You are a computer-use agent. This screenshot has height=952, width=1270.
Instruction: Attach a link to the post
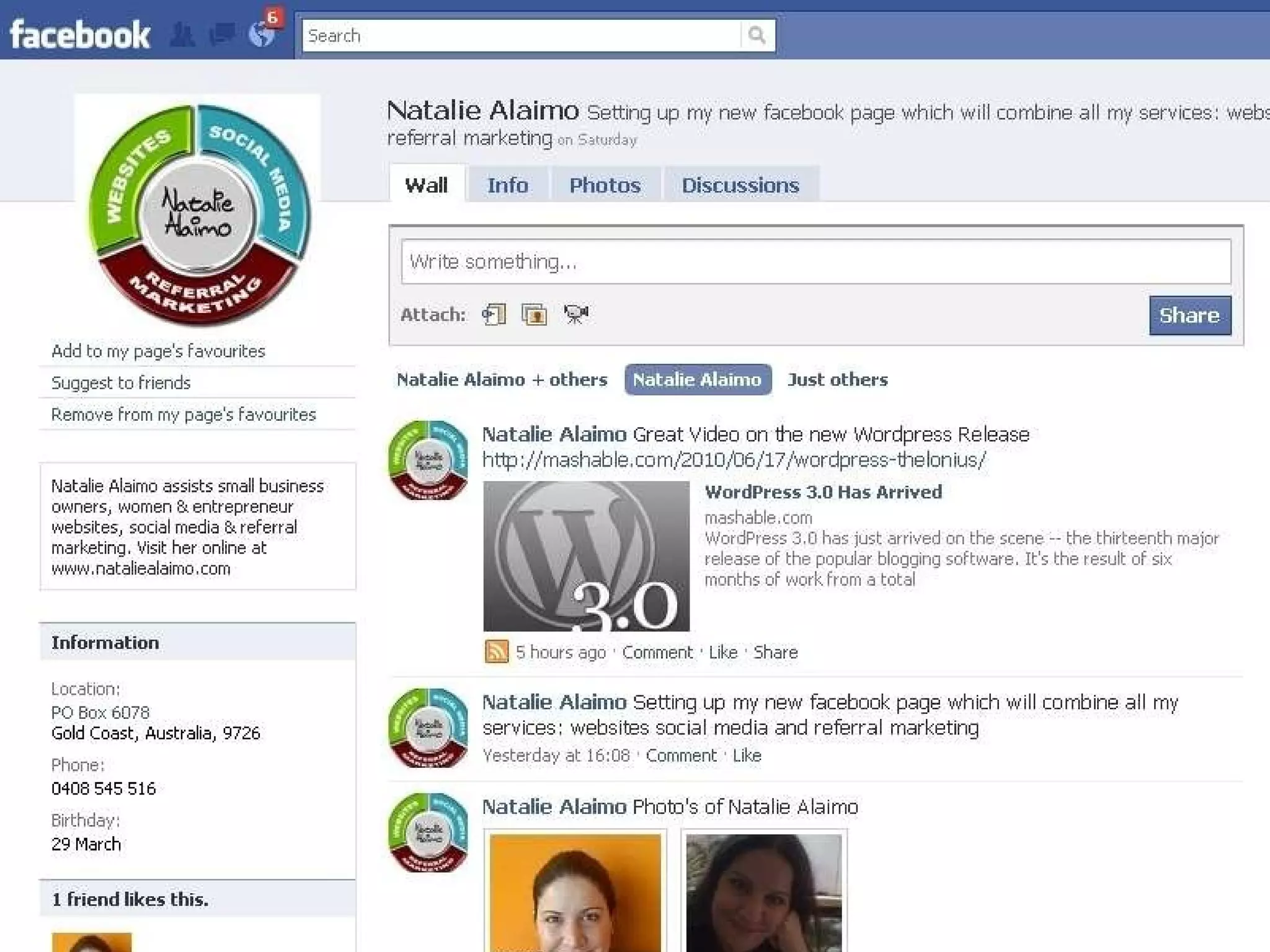(494, 314)
